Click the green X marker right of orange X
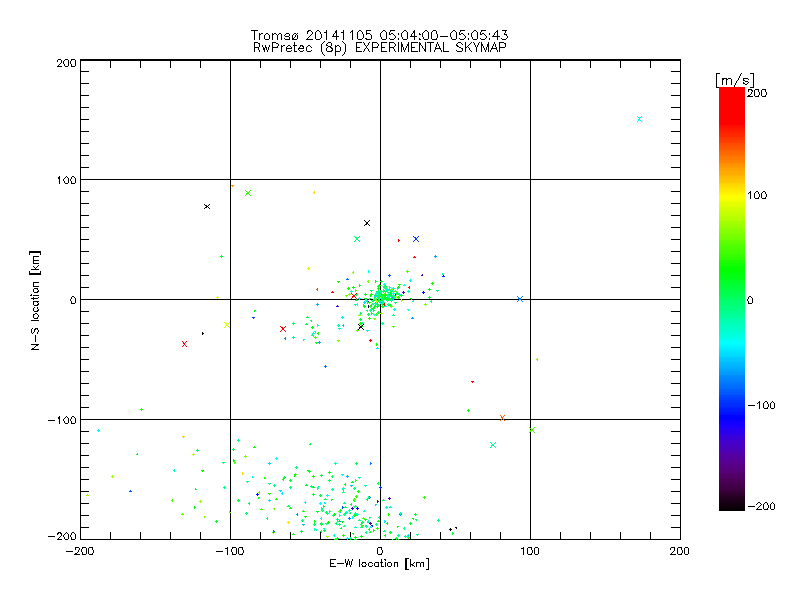This screenshot has height=600, width=800. [532, 430]
